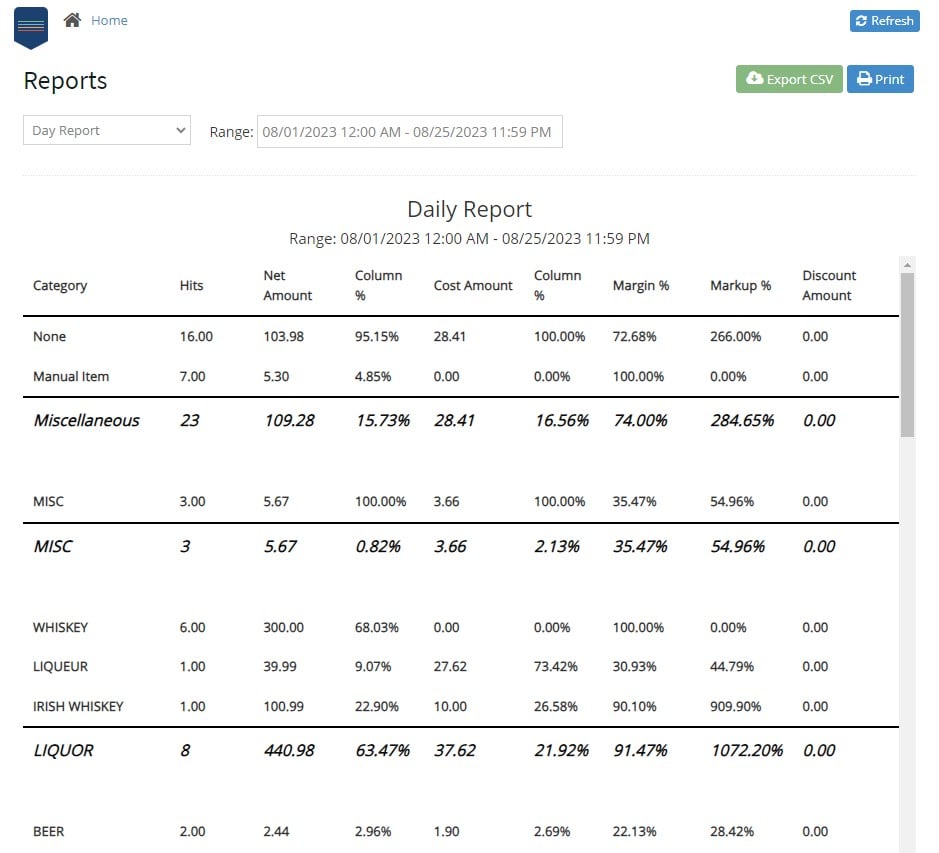Print the Daily Report
This screenshot has height=853, width=939.
[x=880, y=78]
